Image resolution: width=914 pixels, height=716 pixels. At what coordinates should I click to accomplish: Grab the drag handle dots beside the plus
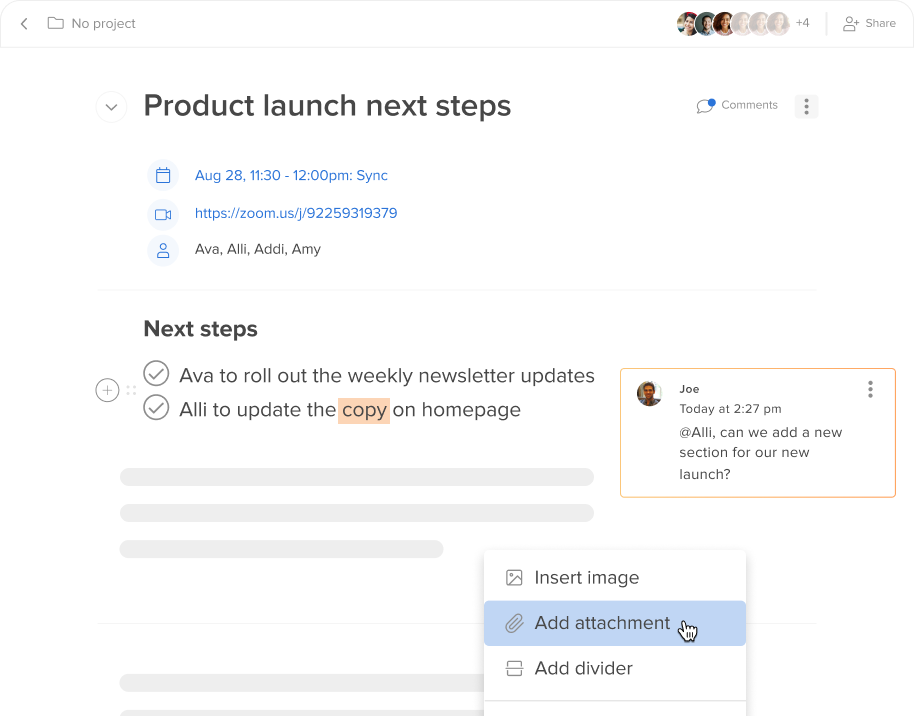click(x=131, y=390)
